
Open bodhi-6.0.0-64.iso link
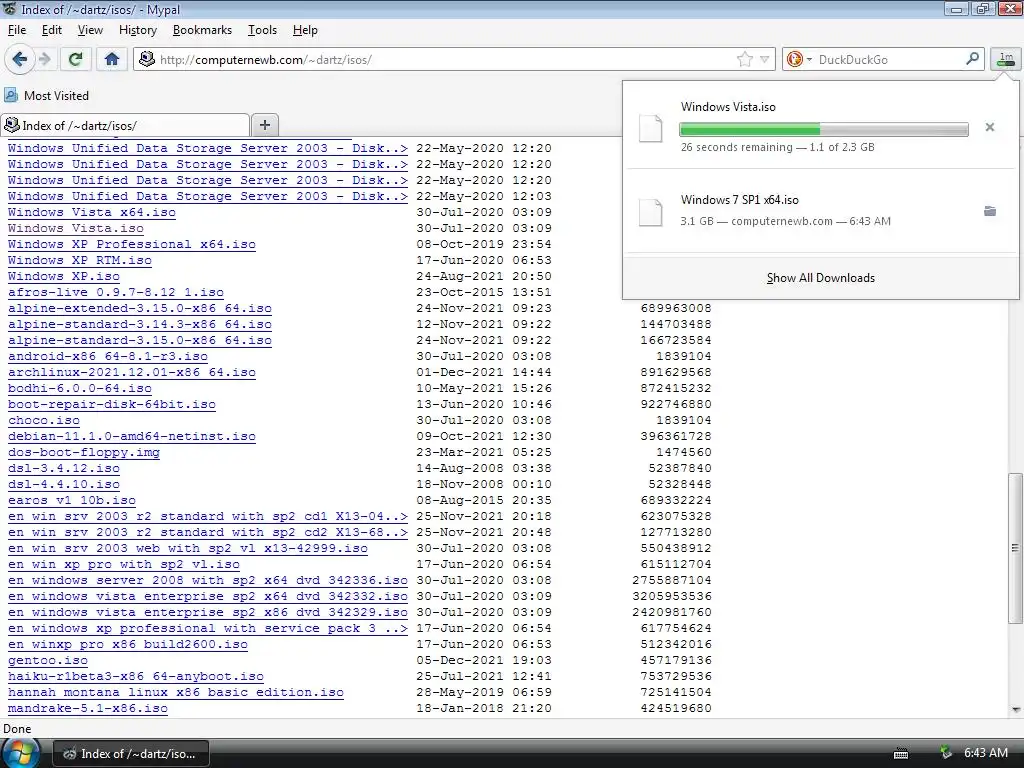[80, 389]
